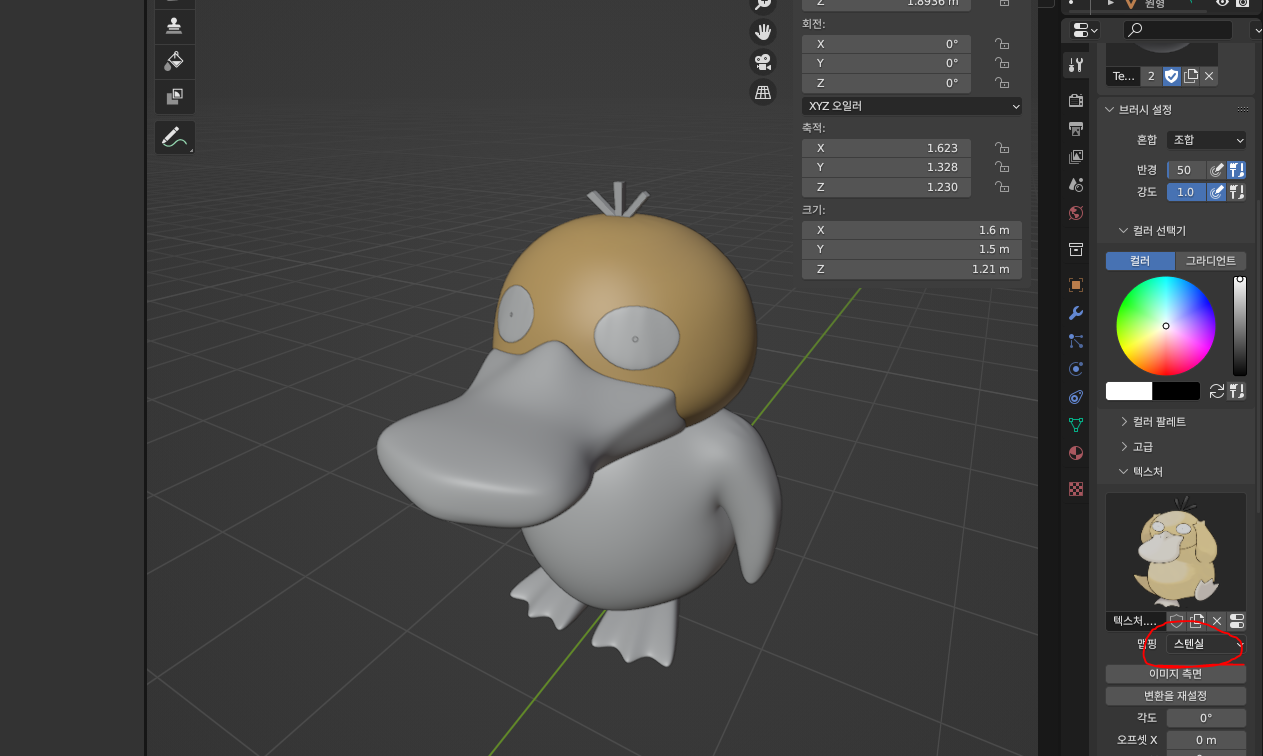Select the Fill bucket tool
This screenshot has width=1263, height=756.
pyautogui.click(x=174, y=60)
